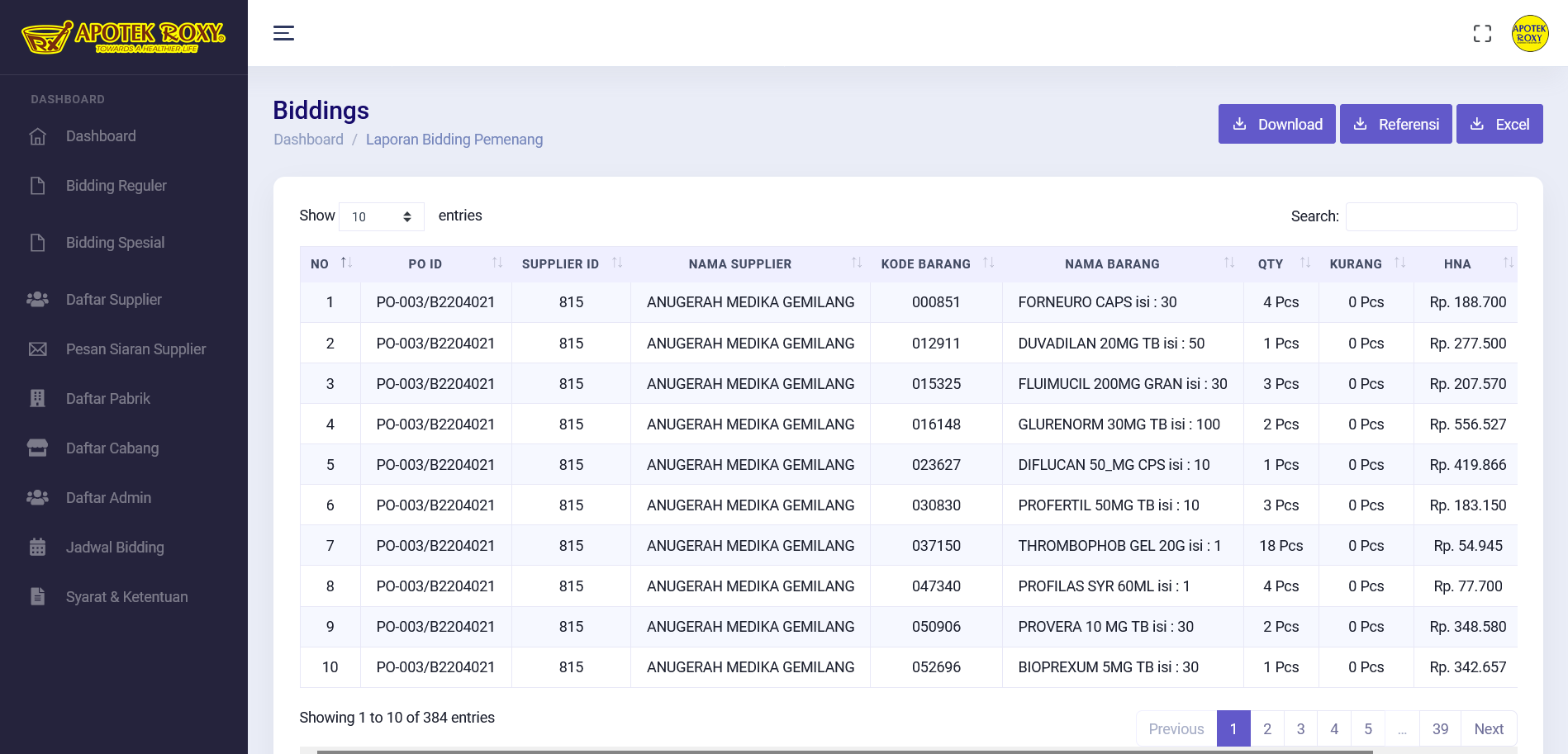This screenshot has width=1568, height=754.
Task: Select the BIOPREXUM 5MG TB isi : 30 cell
Action: (1123, 667)
